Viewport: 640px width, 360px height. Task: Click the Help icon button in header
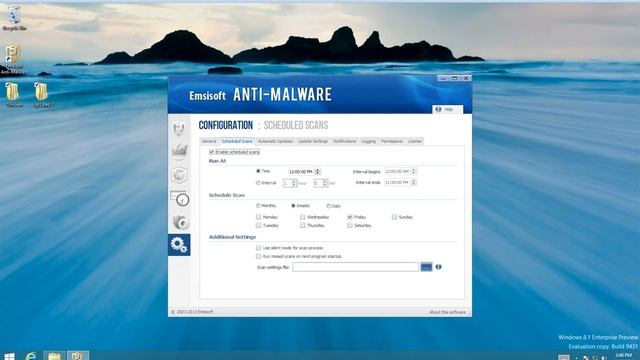tap(447, 109)
